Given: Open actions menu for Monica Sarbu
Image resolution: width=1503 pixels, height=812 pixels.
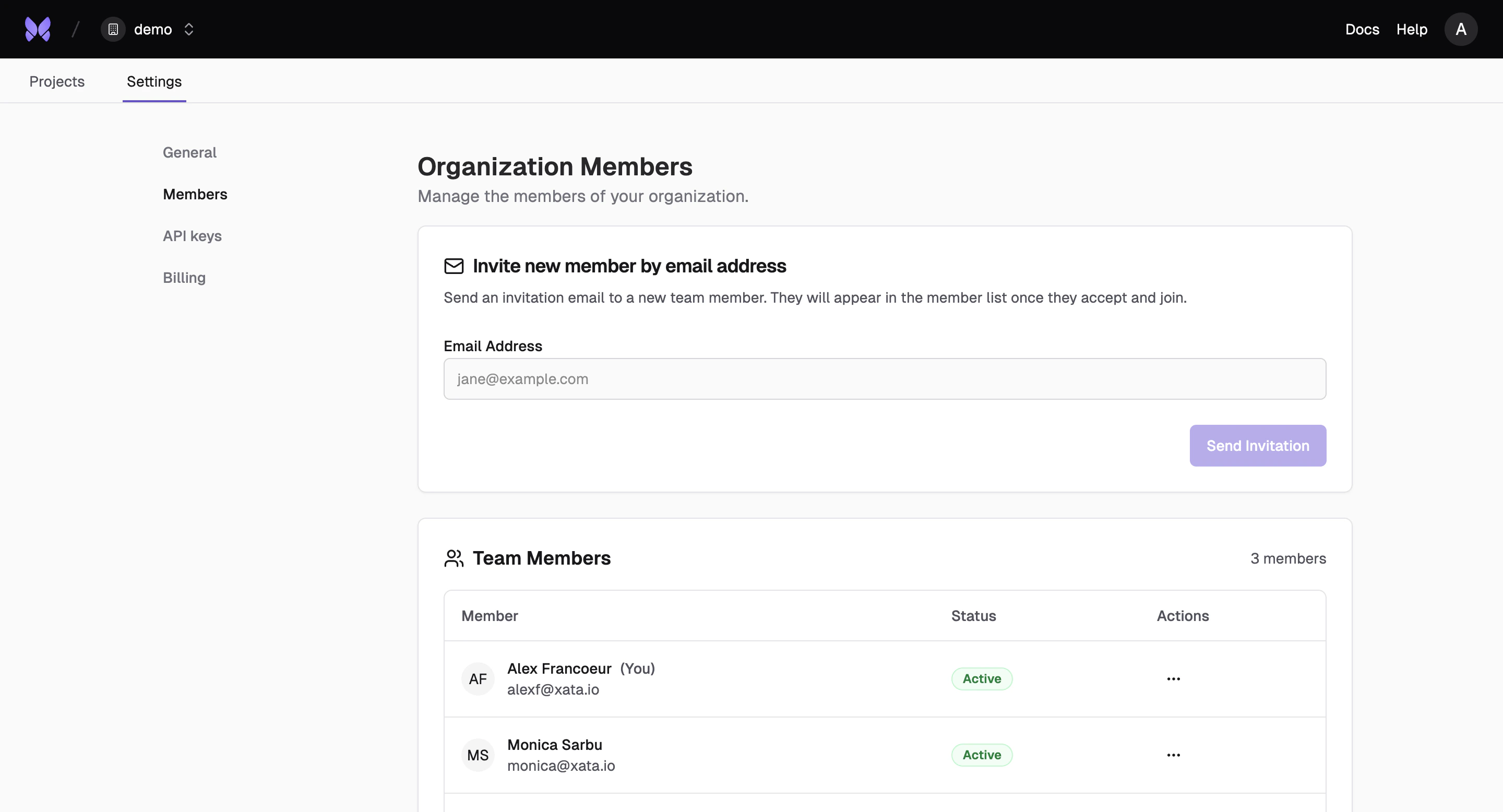Looking at the screenshot, I should click(x=1173, y=755).
